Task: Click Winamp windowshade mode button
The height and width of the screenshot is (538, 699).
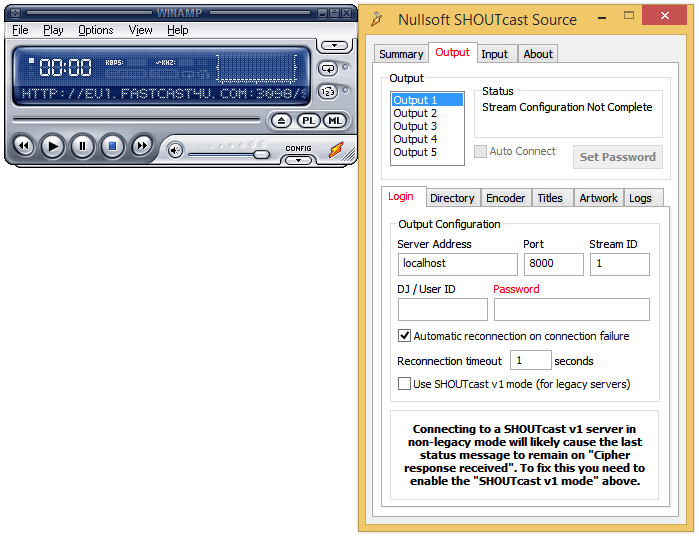Action: [334, 13]
